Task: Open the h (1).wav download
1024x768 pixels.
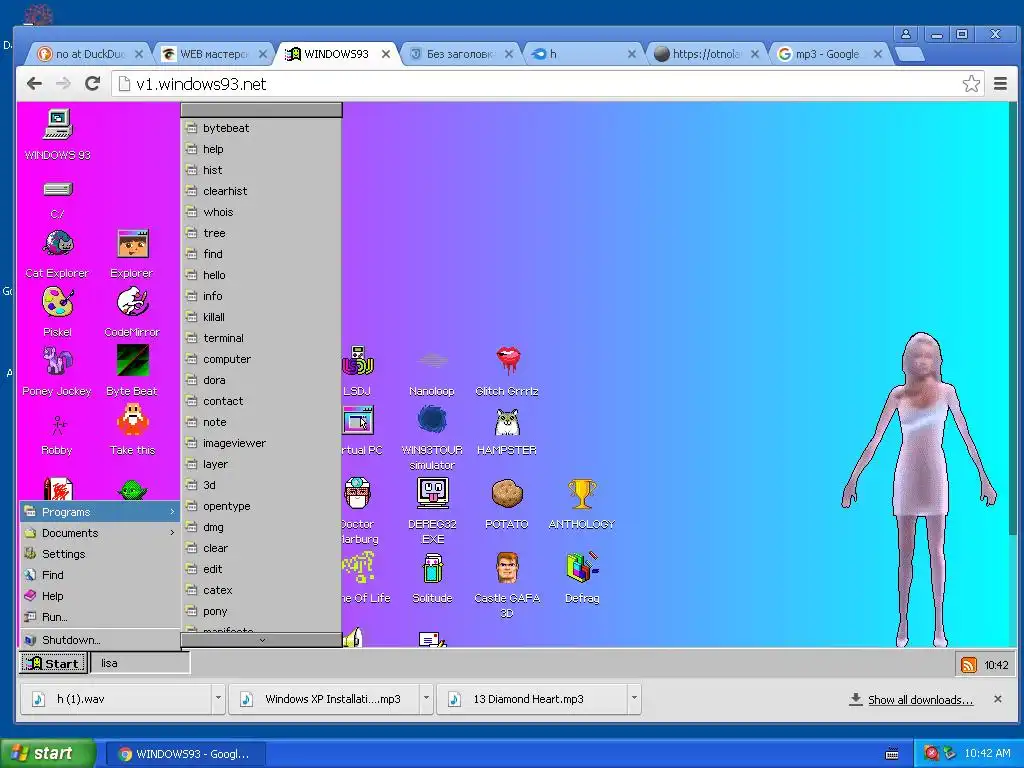Action: coord(118,699)
